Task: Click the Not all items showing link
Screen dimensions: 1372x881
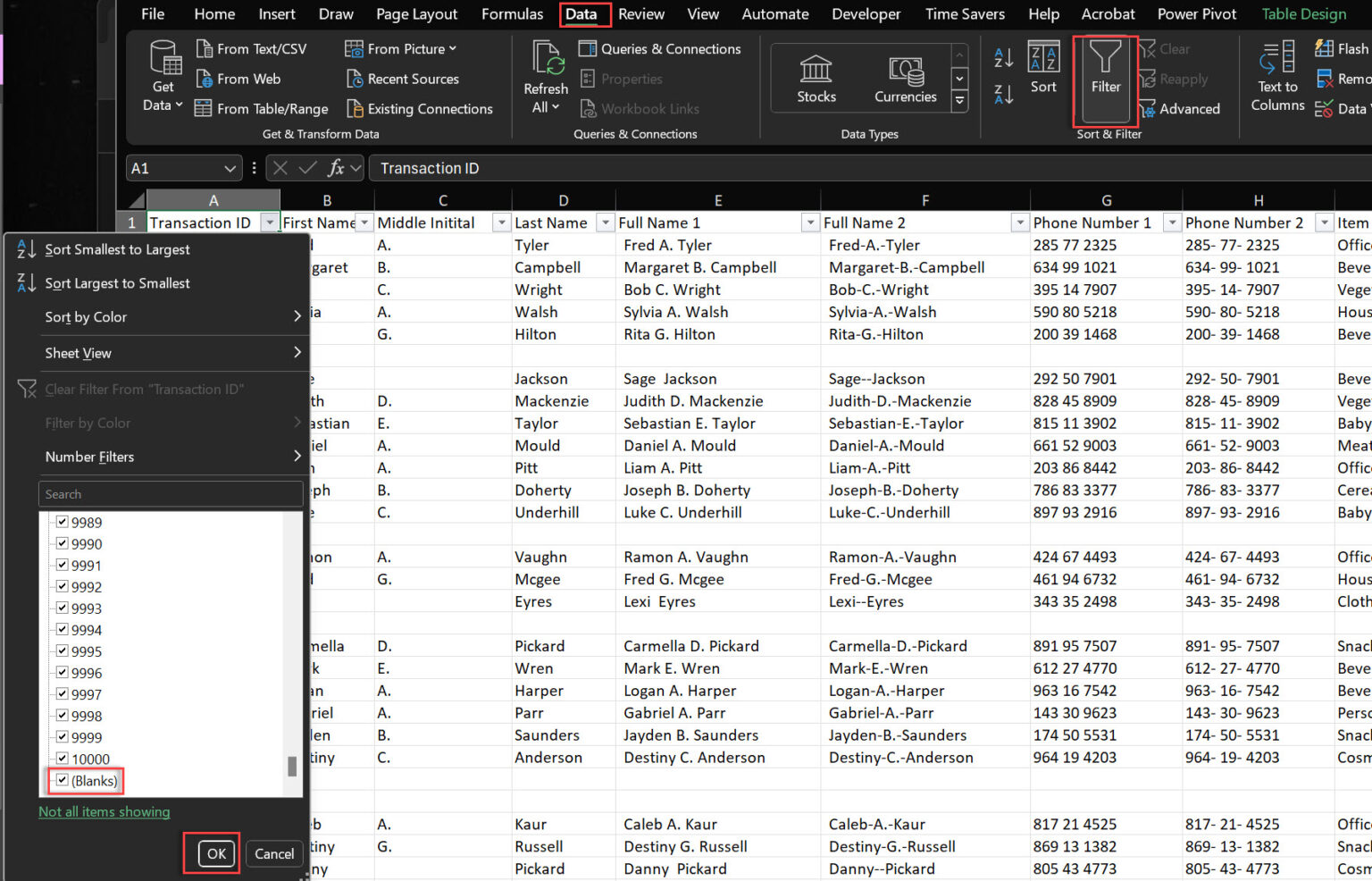Action: [x=104, y=811]
